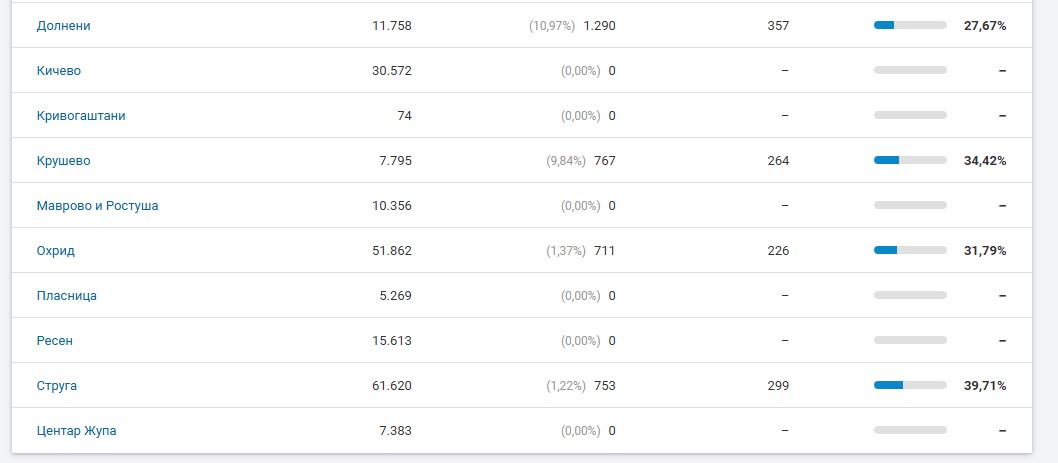Click the value 264 in Крушево row

[x=778, y=161]
